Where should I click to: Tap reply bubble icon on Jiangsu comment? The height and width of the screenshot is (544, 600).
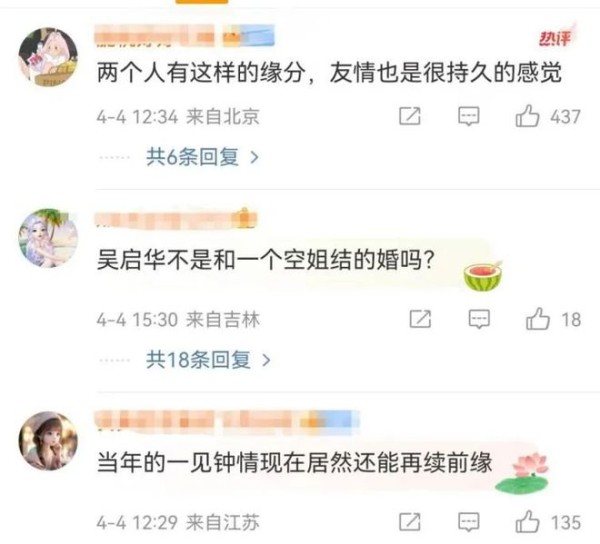[469, 522]
